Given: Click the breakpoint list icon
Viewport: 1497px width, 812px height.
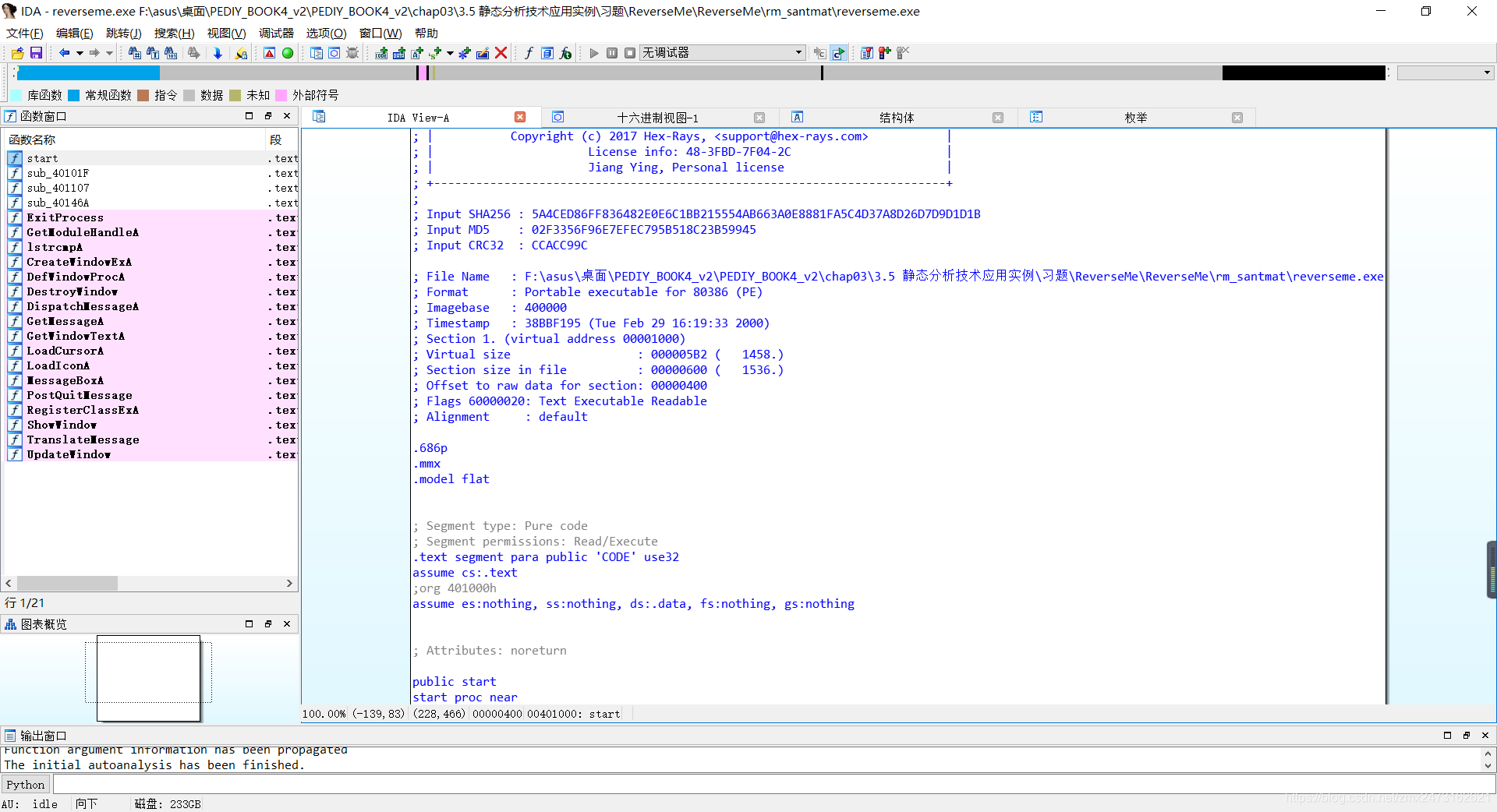Looking at the screenshot, I should click(867, 53).
